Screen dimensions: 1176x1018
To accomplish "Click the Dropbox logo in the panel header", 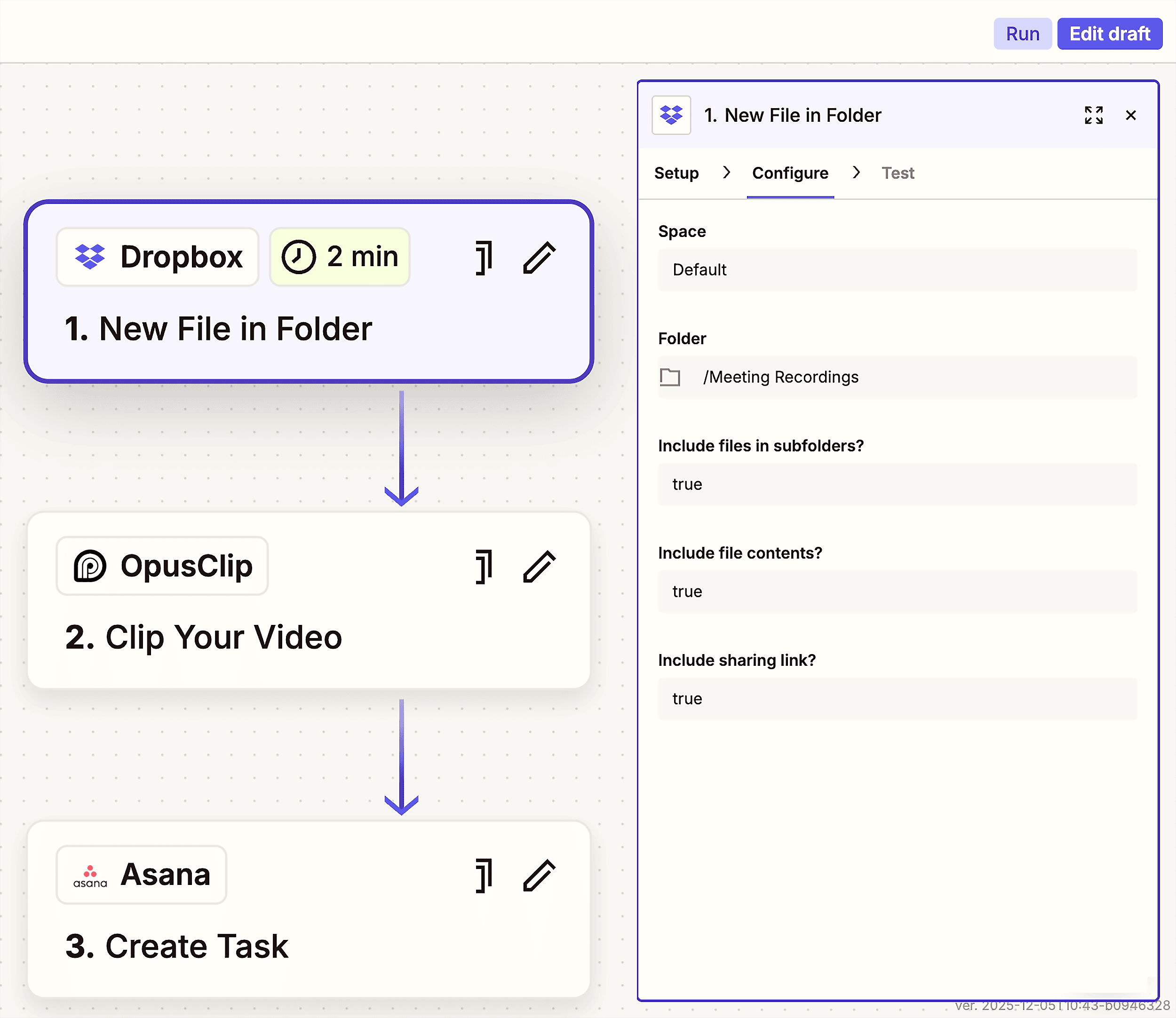I will click(x=671, y=115).
